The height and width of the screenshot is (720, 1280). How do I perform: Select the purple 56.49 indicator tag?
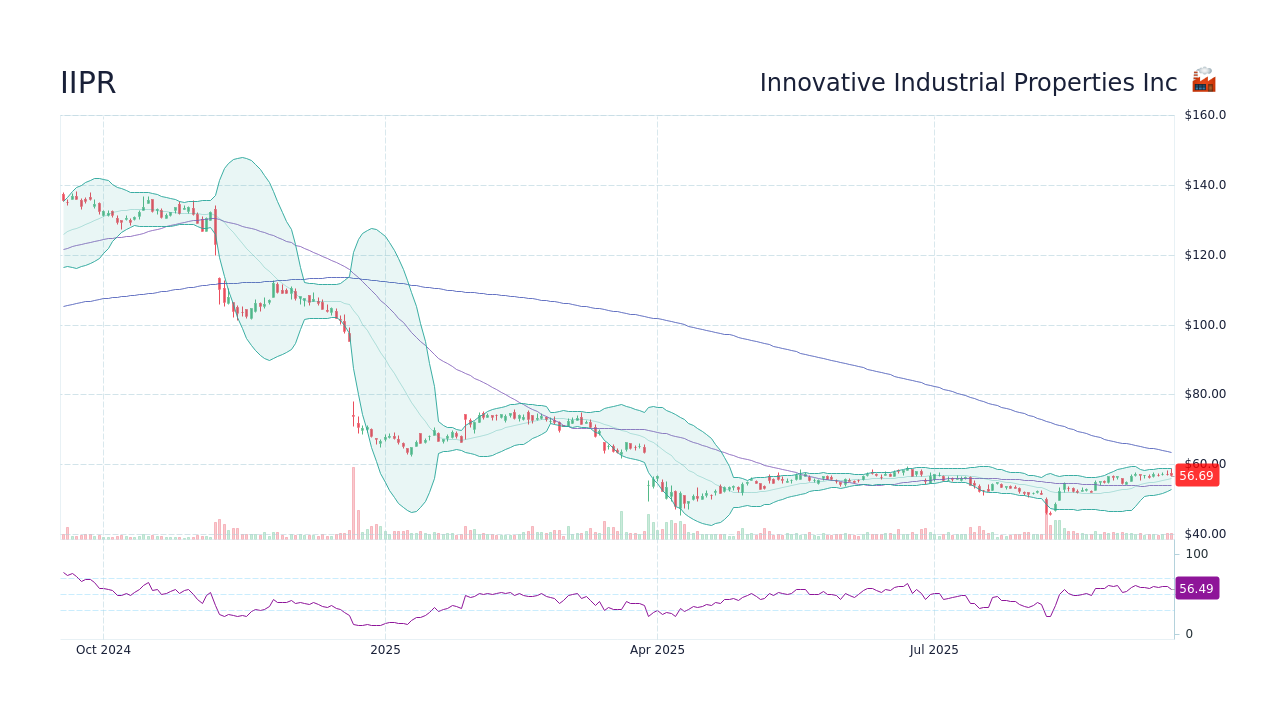(x=1197, y=588)
